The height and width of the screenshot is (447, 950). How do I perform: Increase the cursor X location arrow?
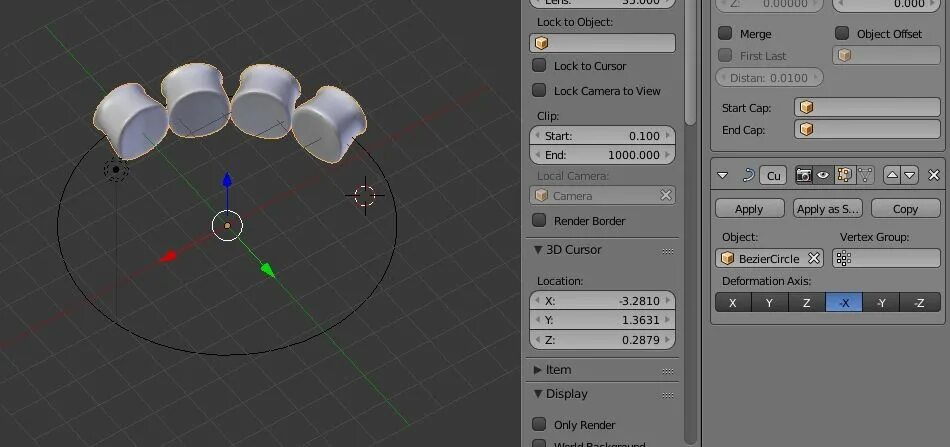pyautogui.click(x=668, y=300)
